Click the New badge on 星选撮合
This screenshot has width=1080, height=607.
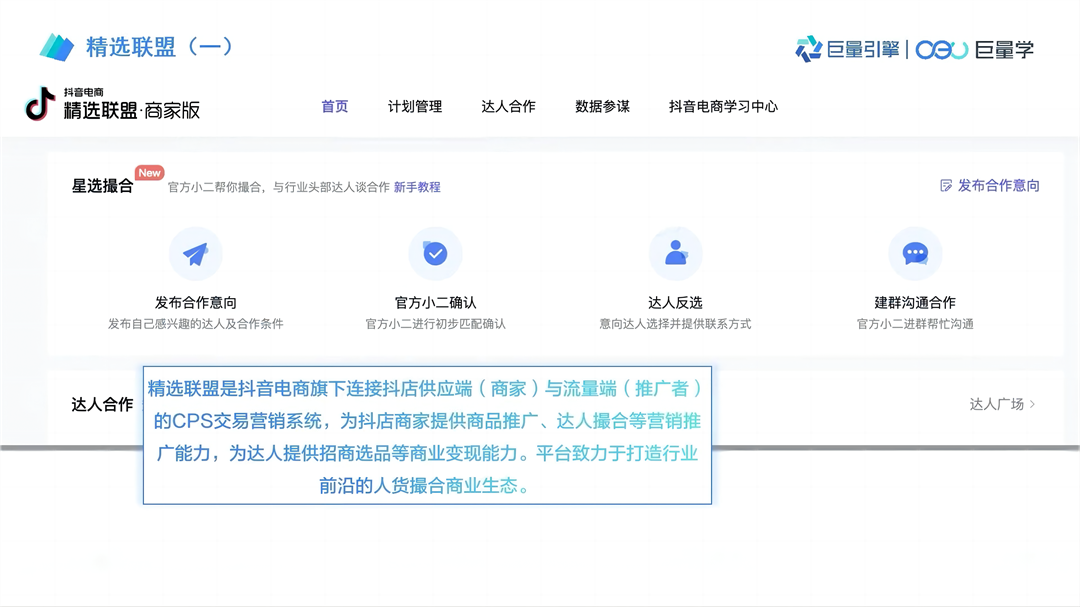point(148,172)
